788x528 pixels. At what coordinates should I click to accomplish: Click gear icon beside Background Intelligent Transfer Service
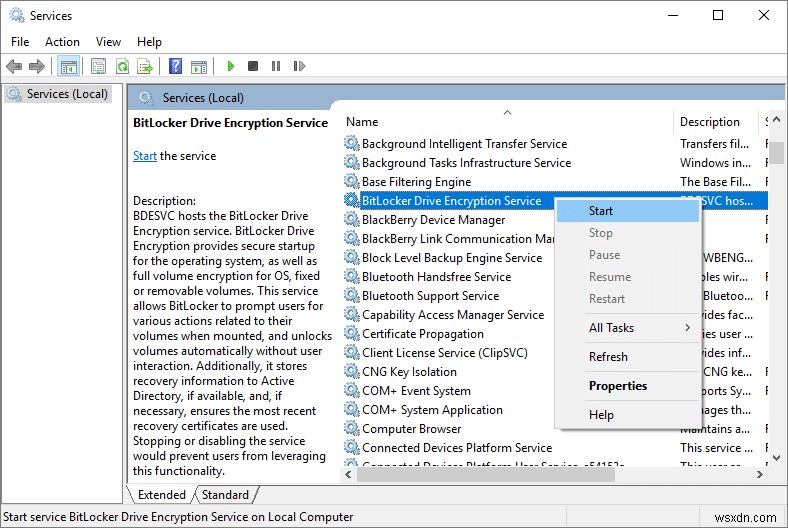tap(351, 143)
